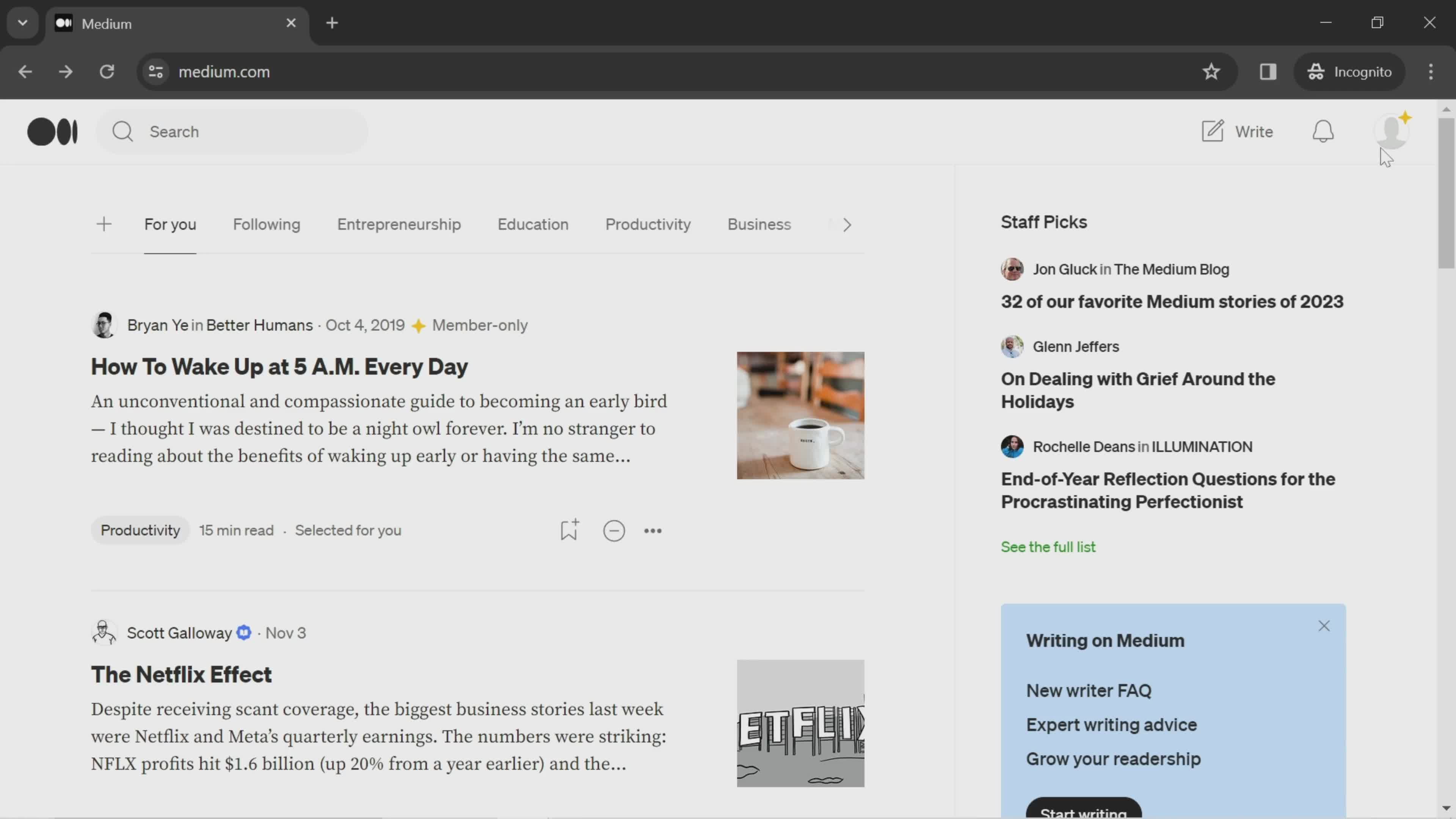Expand the add topics button
This screenshot has width=1456, height=819.
[104, 224]
